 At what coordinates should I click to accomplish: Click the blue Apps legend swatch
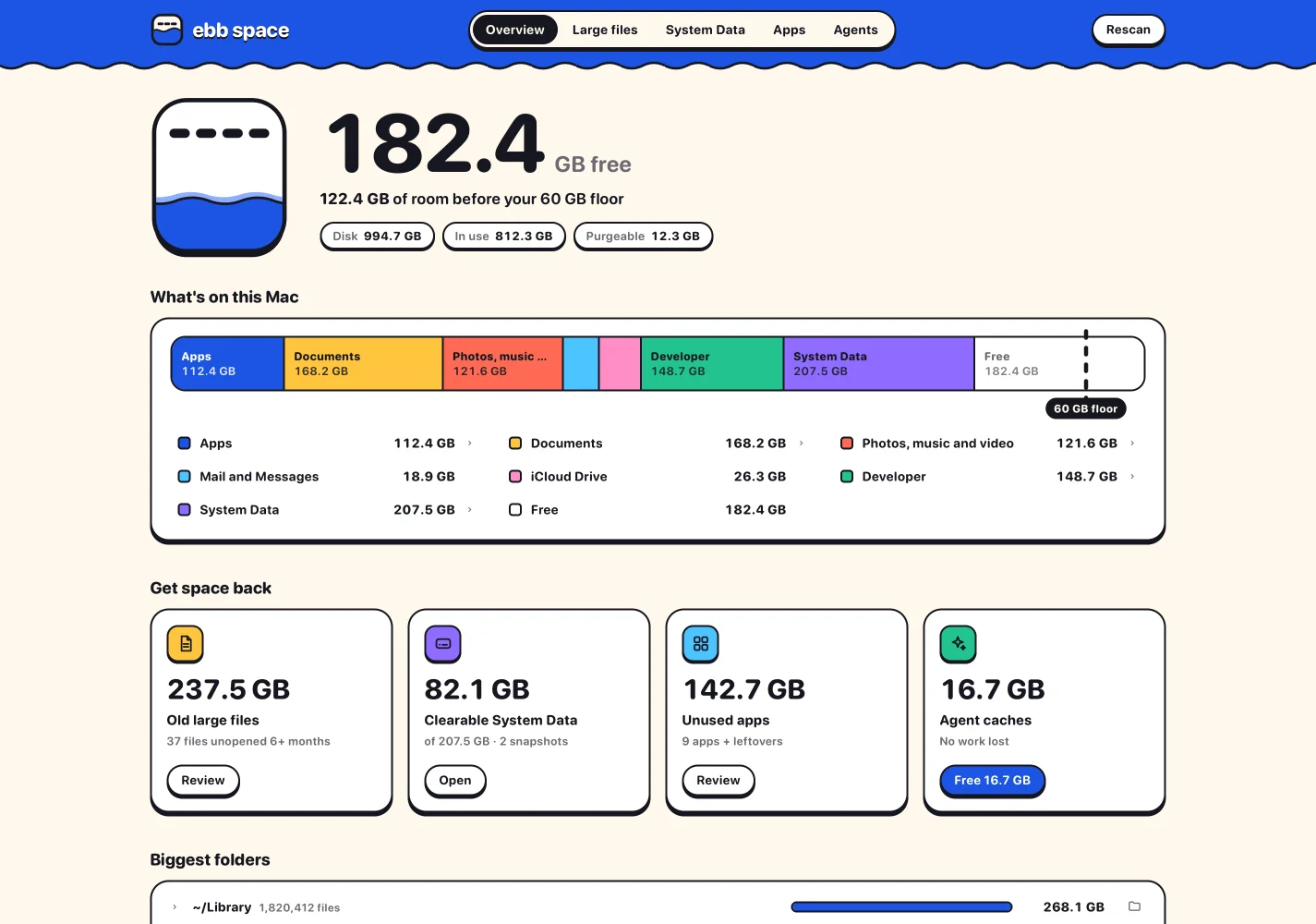184,444
